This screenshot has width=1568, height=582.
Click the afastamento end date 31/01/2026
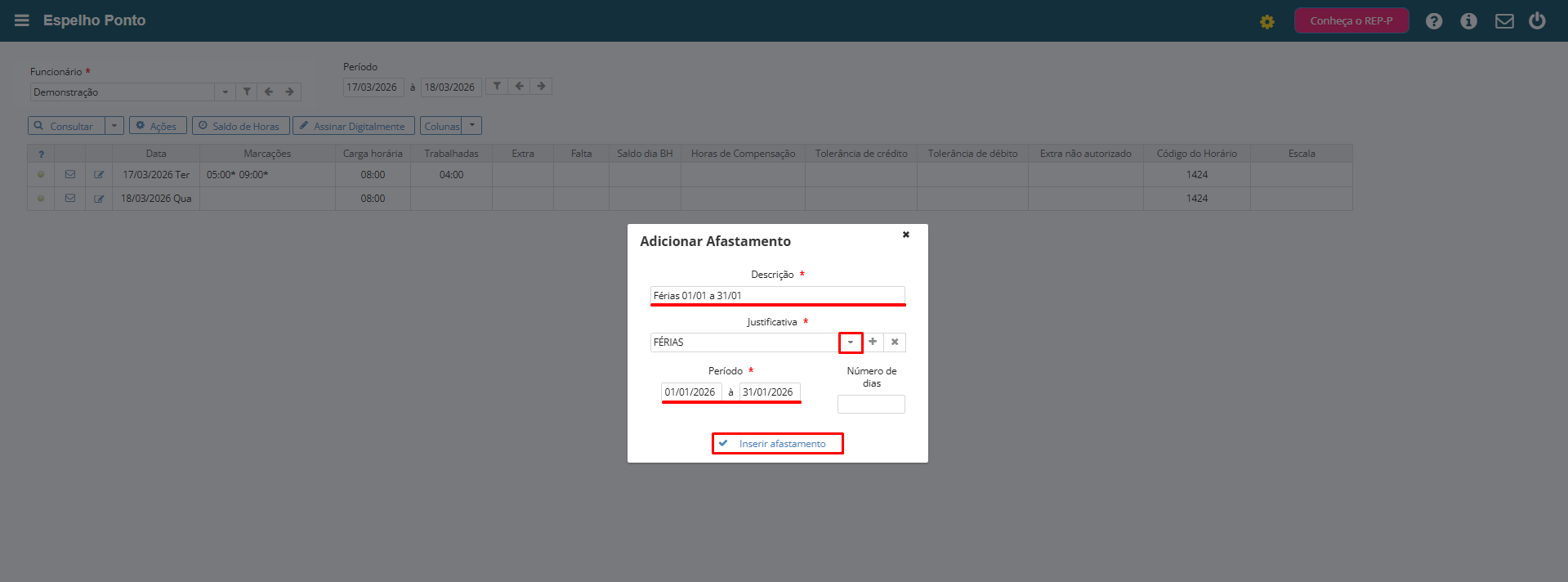click(x=770, y=392)
